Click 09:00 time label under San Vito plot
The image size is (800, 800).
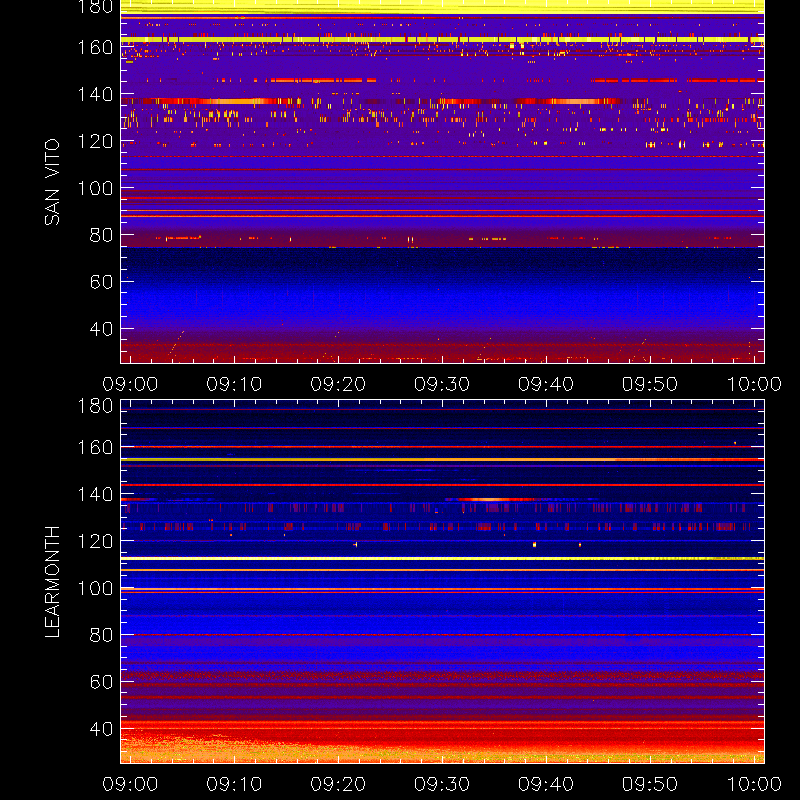[130, 384]
